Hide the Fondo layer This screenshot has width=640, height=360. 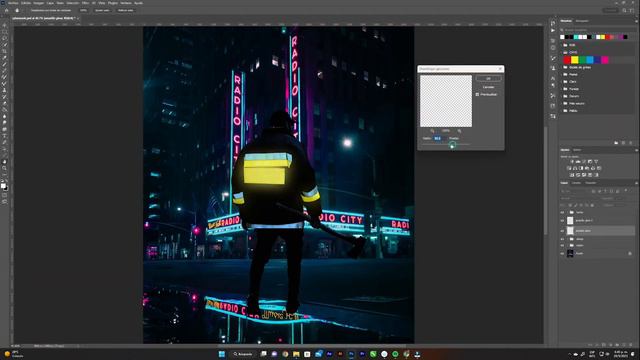pyautogui.click(x=562, y=253)
